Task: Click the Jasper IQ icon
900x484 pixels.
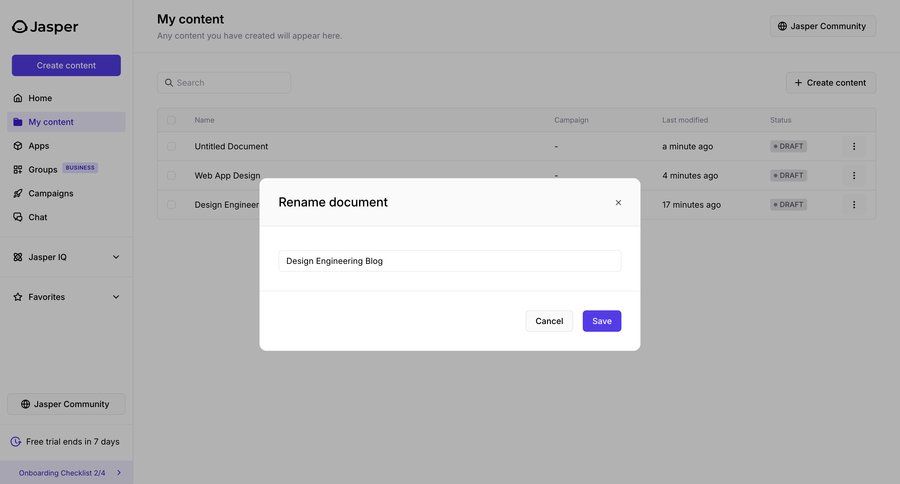Action: (x=18, y=257)
